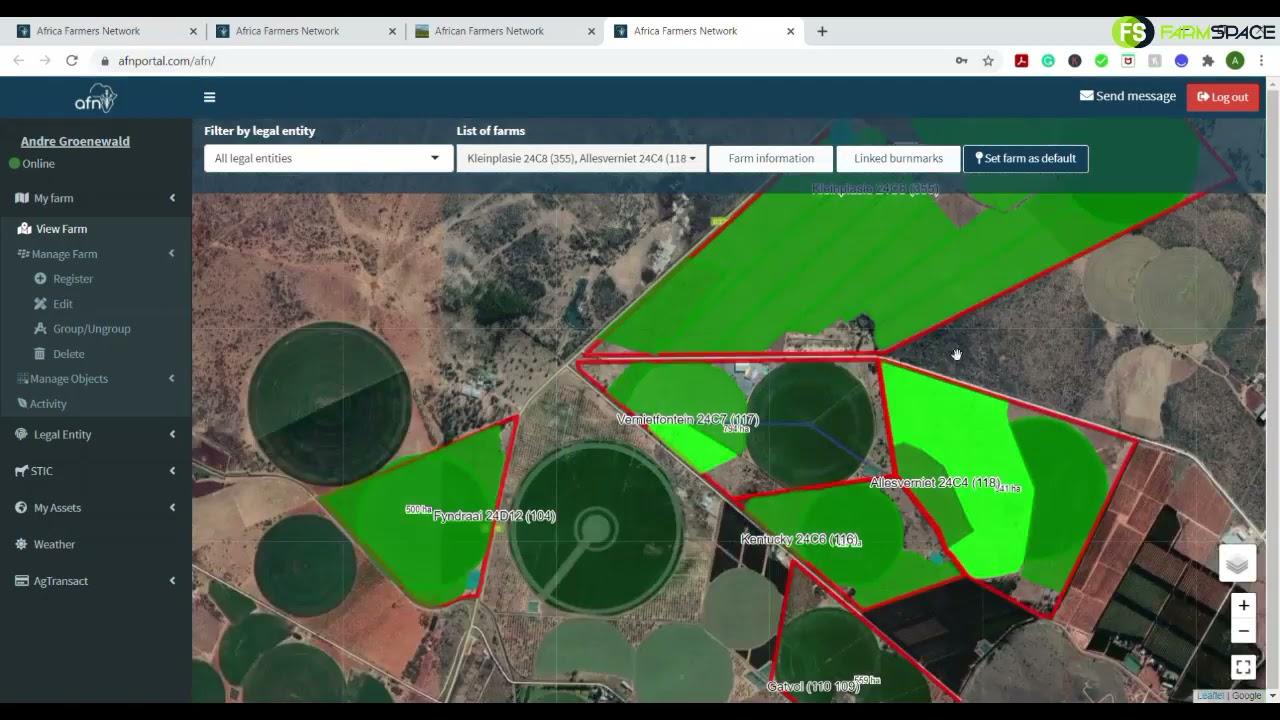Click the Vernietfontein 24C7 (117) farm label

click(x=688, y=419)
